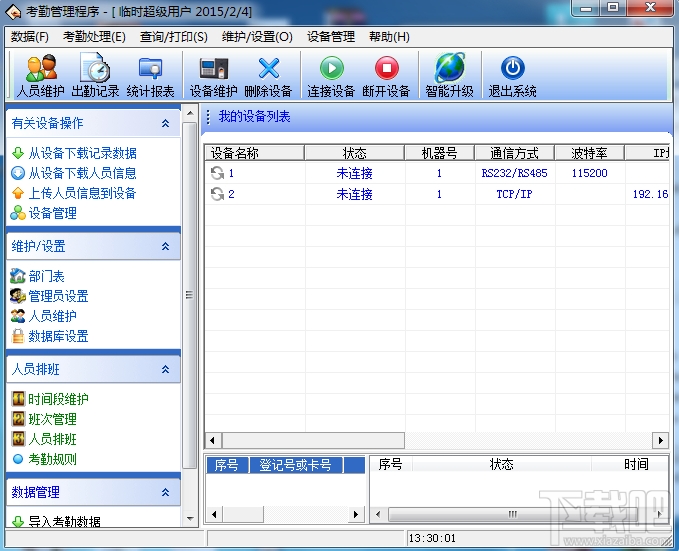Click the device list scrollbar right arrow
Viewport: 679px width, 551px height.
(660, 441)
